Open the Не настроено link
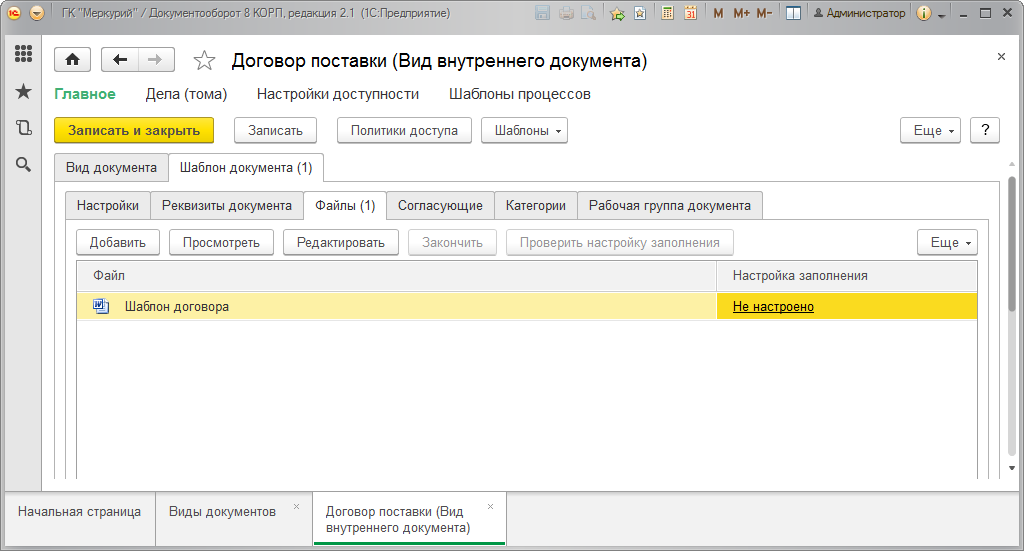1024x551 pixels. (773, 307)
